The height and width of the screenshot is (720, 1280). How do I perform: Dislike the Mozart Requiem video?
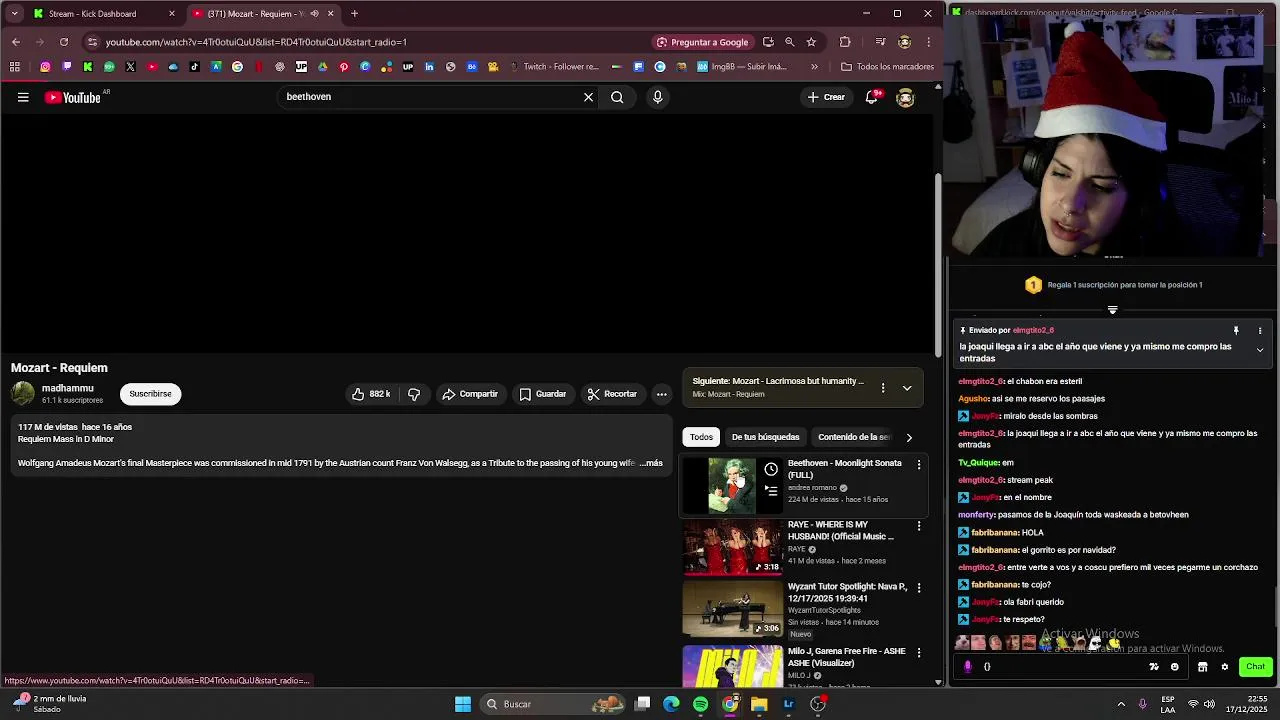[x=414, y=394]
